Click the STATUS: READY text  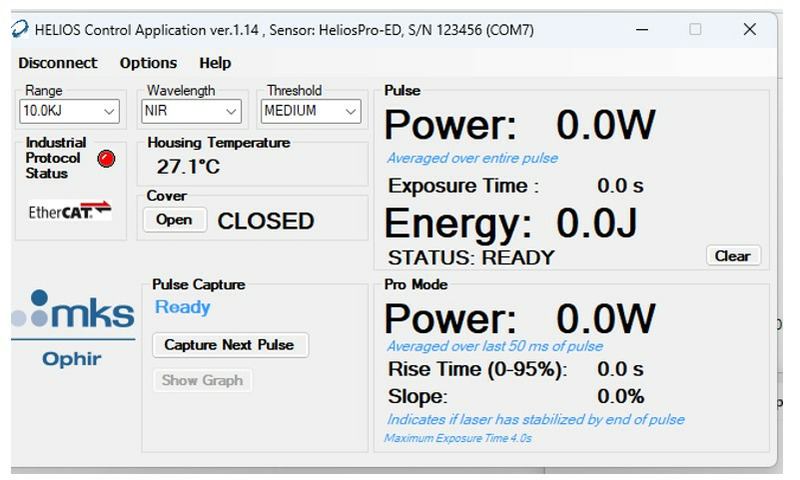pyautogui.click(x=470, y=257)
